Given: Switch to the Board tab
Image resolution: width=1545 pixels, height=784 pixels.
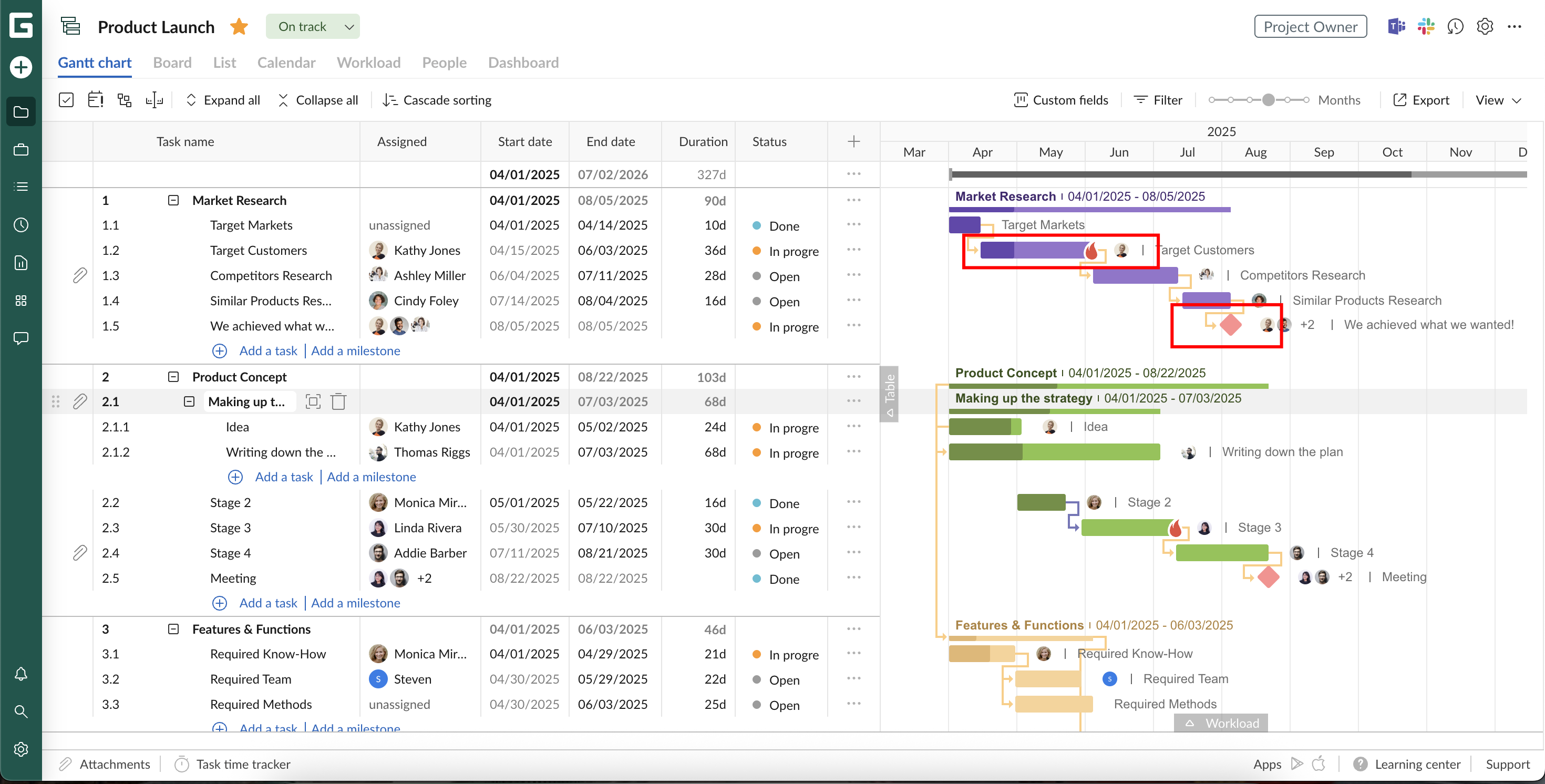Looking at the screenshot, I should [172, 63].
